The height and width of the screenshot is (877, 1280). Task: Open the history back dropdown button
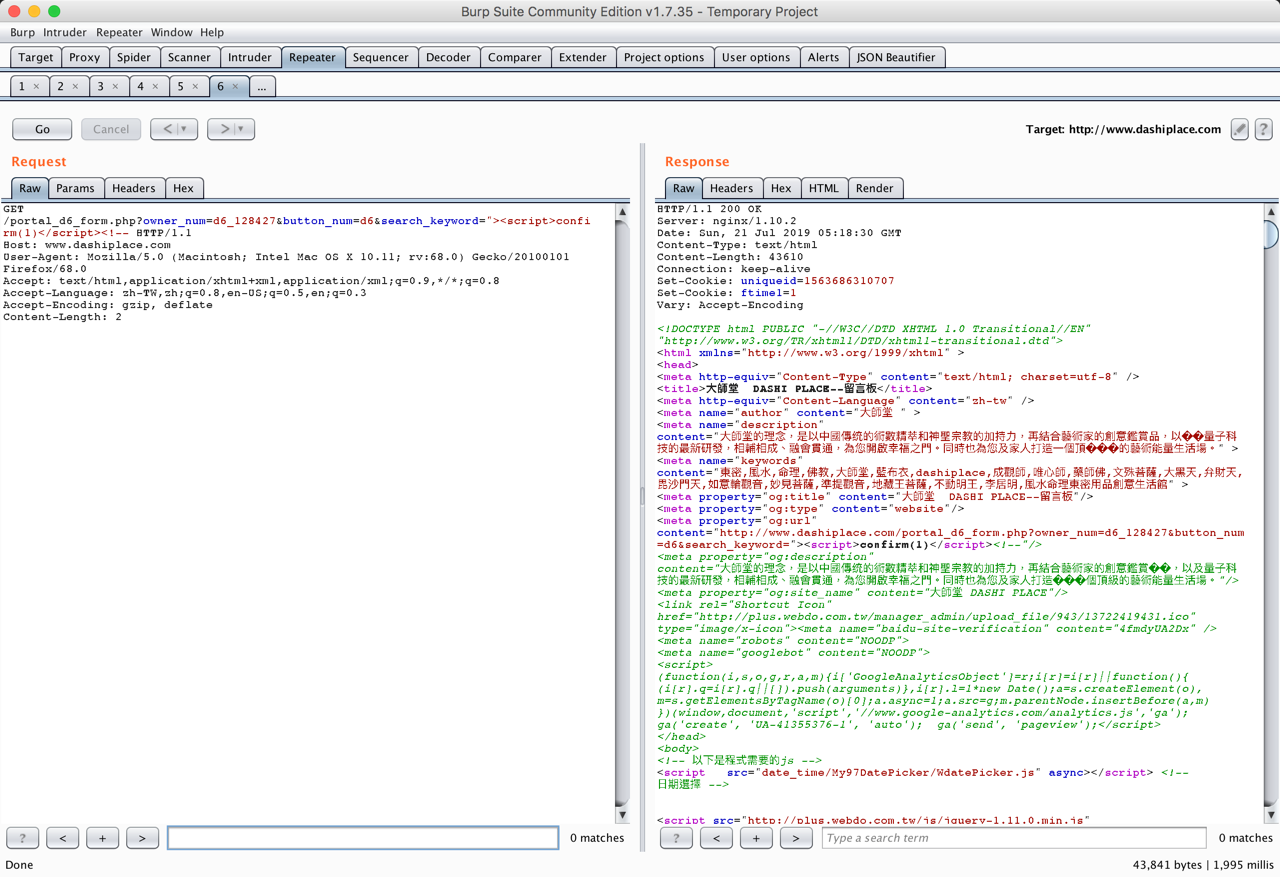click(x=174, y=129)
